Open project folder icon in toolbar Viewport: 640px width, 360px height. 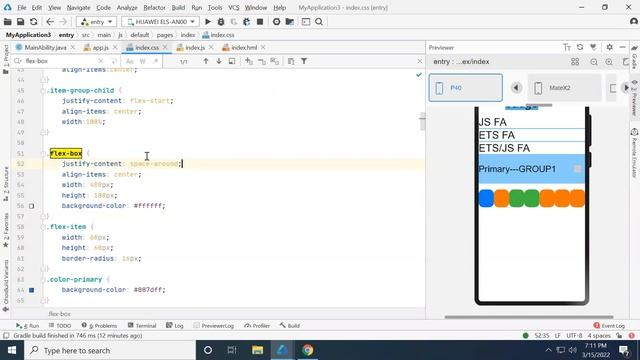(7, 22)
